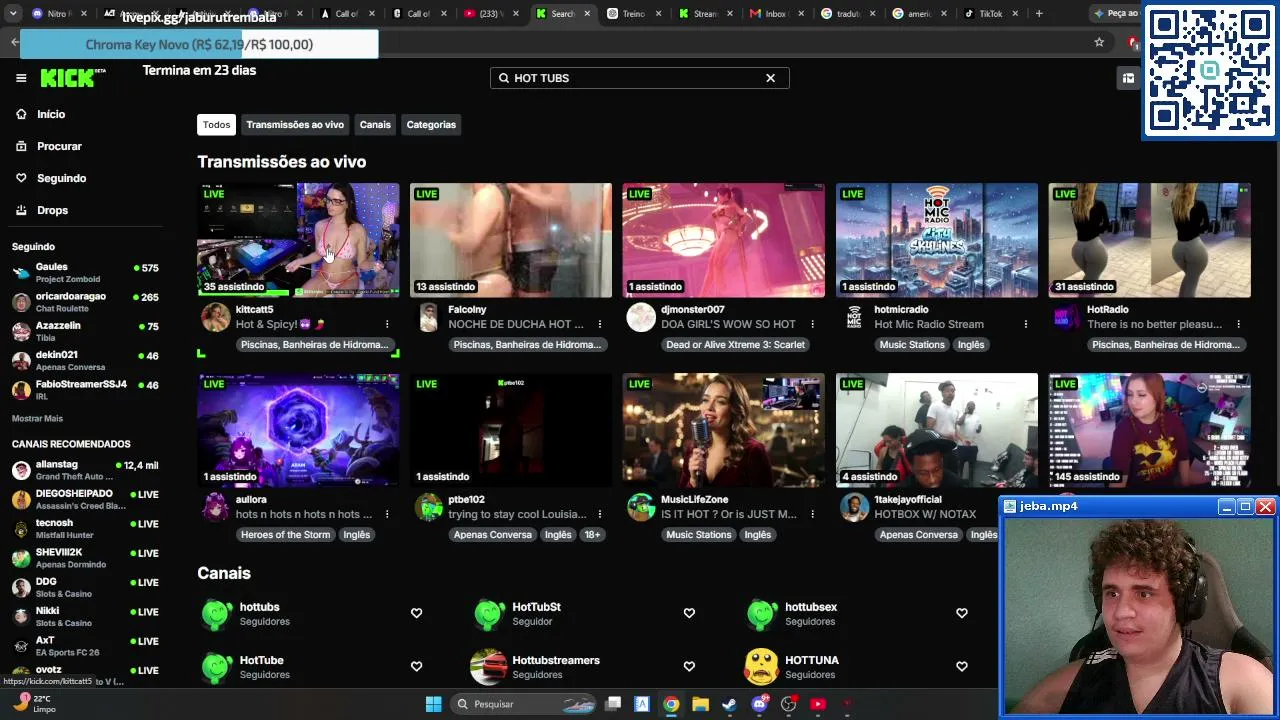The width and height of the screenshot is (1280, 720).
Task: Open 1takejayofficial channel avatar
Action: coord(854,508)
